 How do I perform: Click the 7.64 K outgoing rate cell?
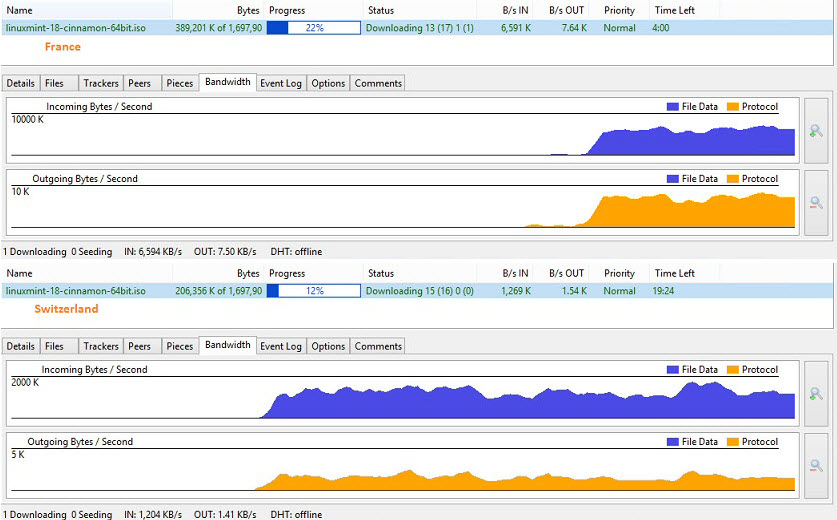click(x=574, y=28)
